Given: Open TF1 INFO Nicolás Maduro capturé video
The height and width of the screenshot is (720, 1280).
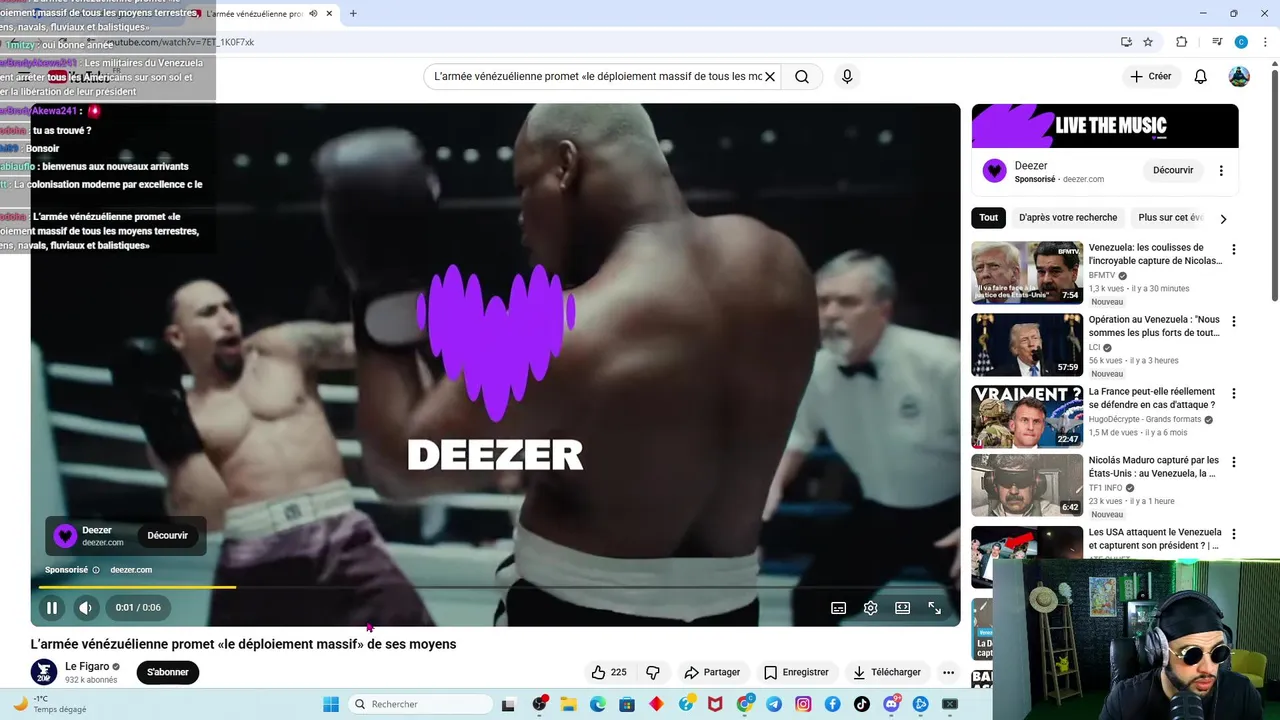Looking at the screenshot, I should point(1027,485).
